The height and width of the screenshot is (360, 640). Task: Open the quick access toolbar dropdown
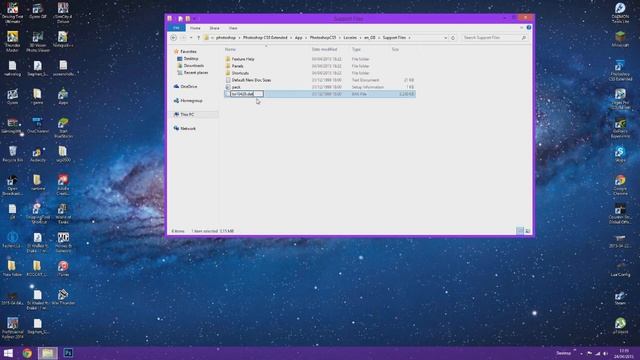pos(195,19)
